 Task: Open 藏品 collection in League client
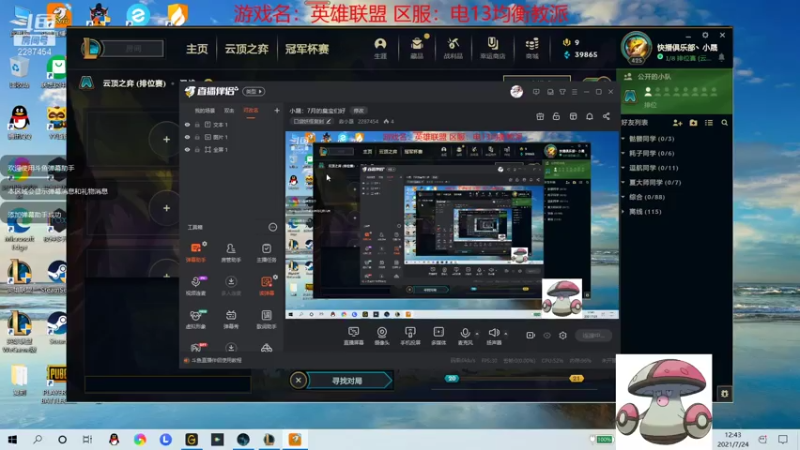point(417,48)
